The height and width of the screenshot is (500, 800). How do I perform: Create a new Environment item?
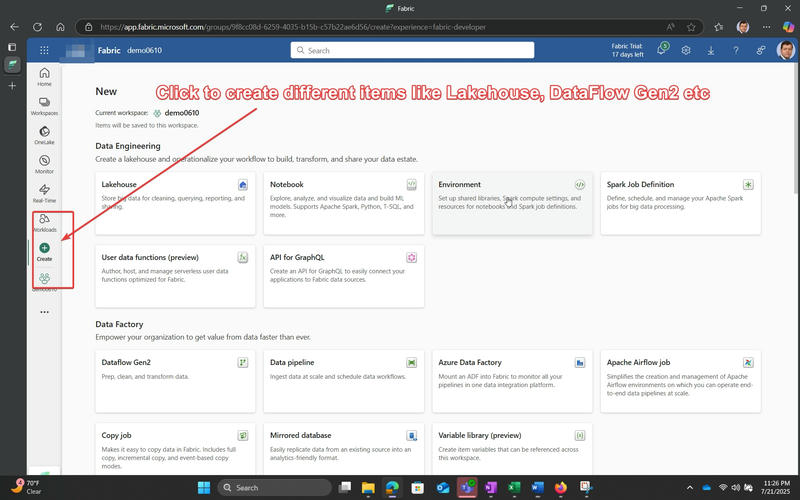click(512, 203)
